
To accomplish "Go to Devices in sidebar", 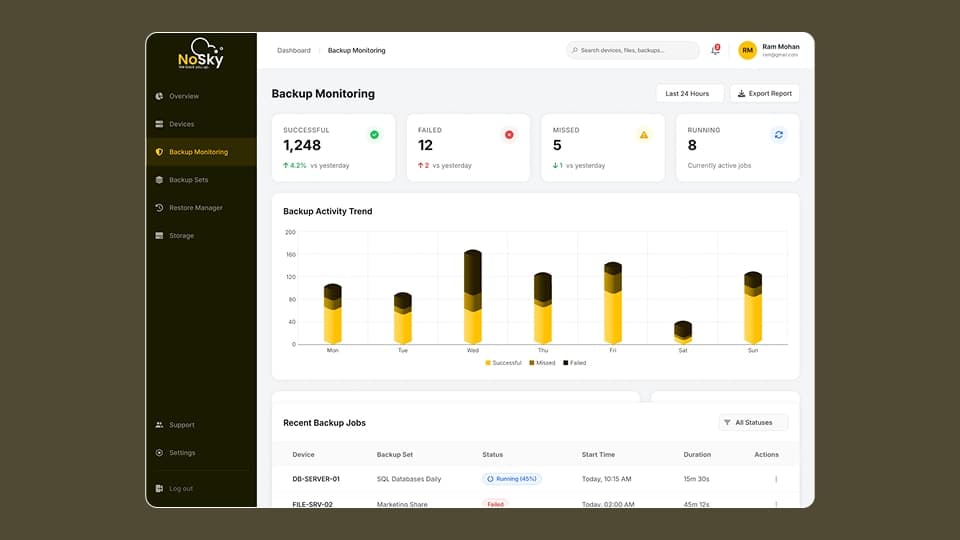I will (182, 124).
